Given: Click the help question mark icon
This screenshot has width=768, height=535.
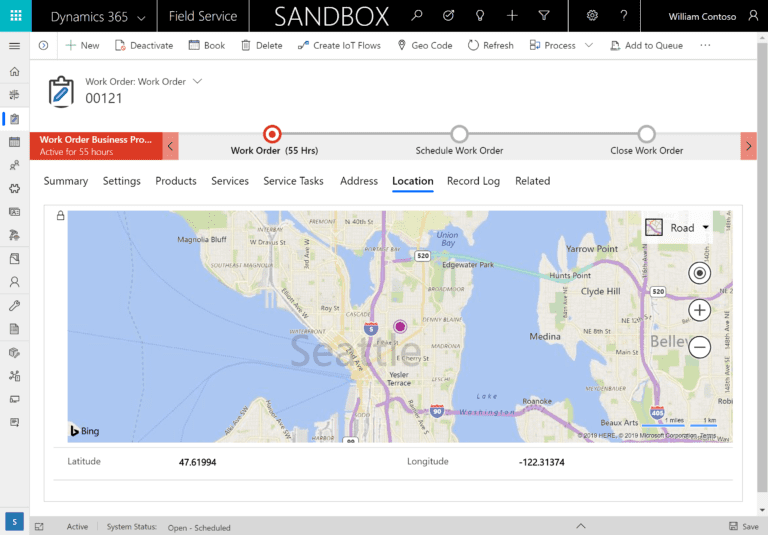Looking at the screenshot, I should 624,16.
